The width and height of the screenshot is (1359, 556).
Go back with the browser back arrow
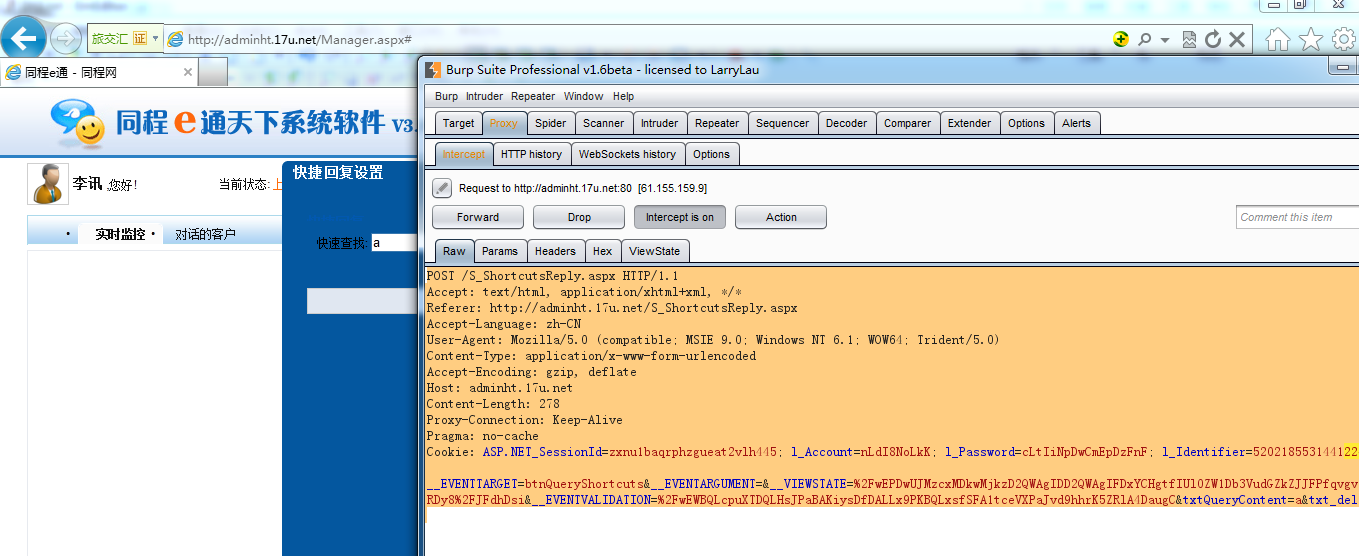pos(24,39)
